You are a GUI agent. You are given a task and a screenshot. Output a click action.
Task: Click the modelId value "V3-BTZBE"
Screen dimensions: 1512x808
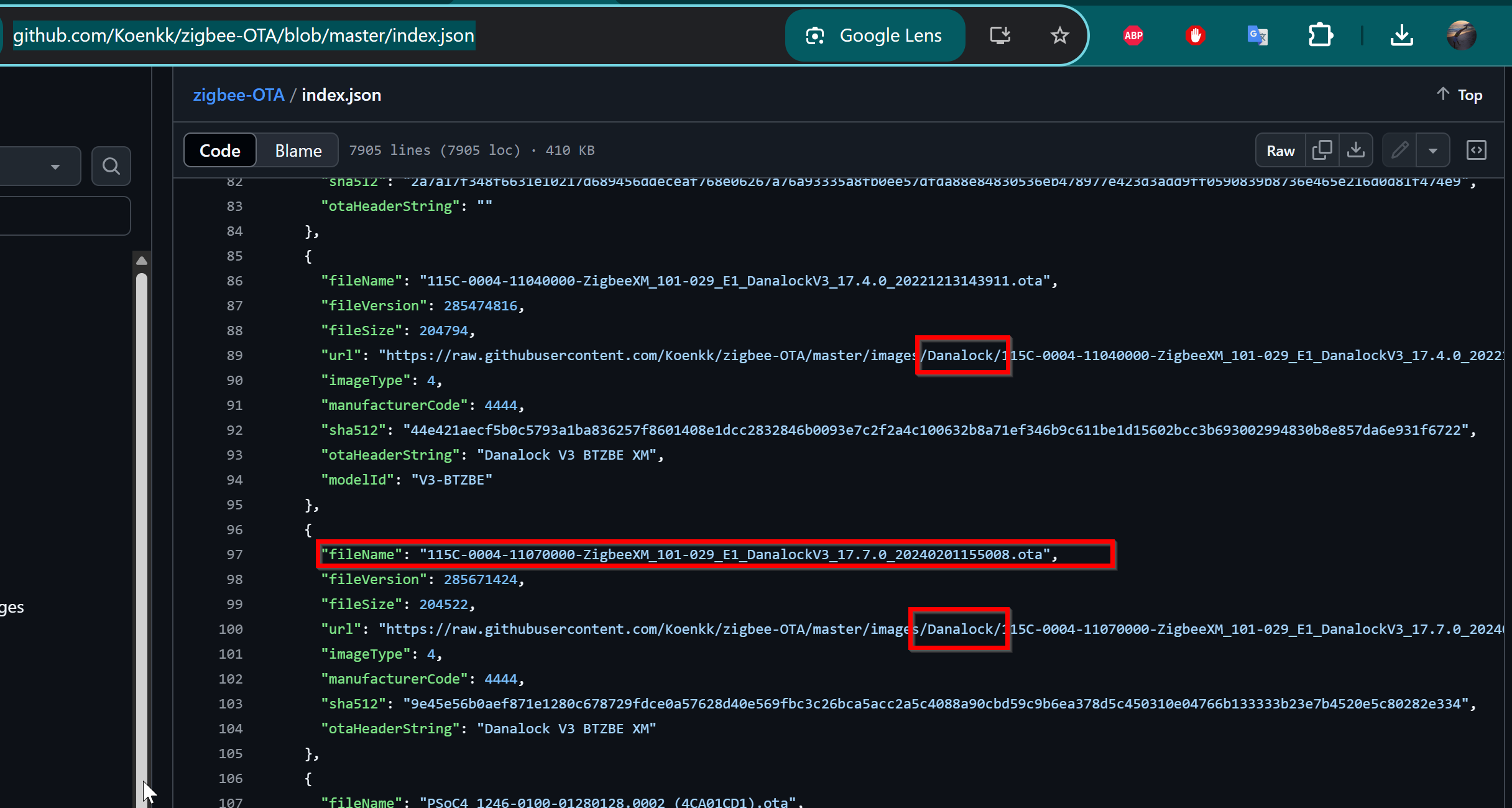coord(452,480)
